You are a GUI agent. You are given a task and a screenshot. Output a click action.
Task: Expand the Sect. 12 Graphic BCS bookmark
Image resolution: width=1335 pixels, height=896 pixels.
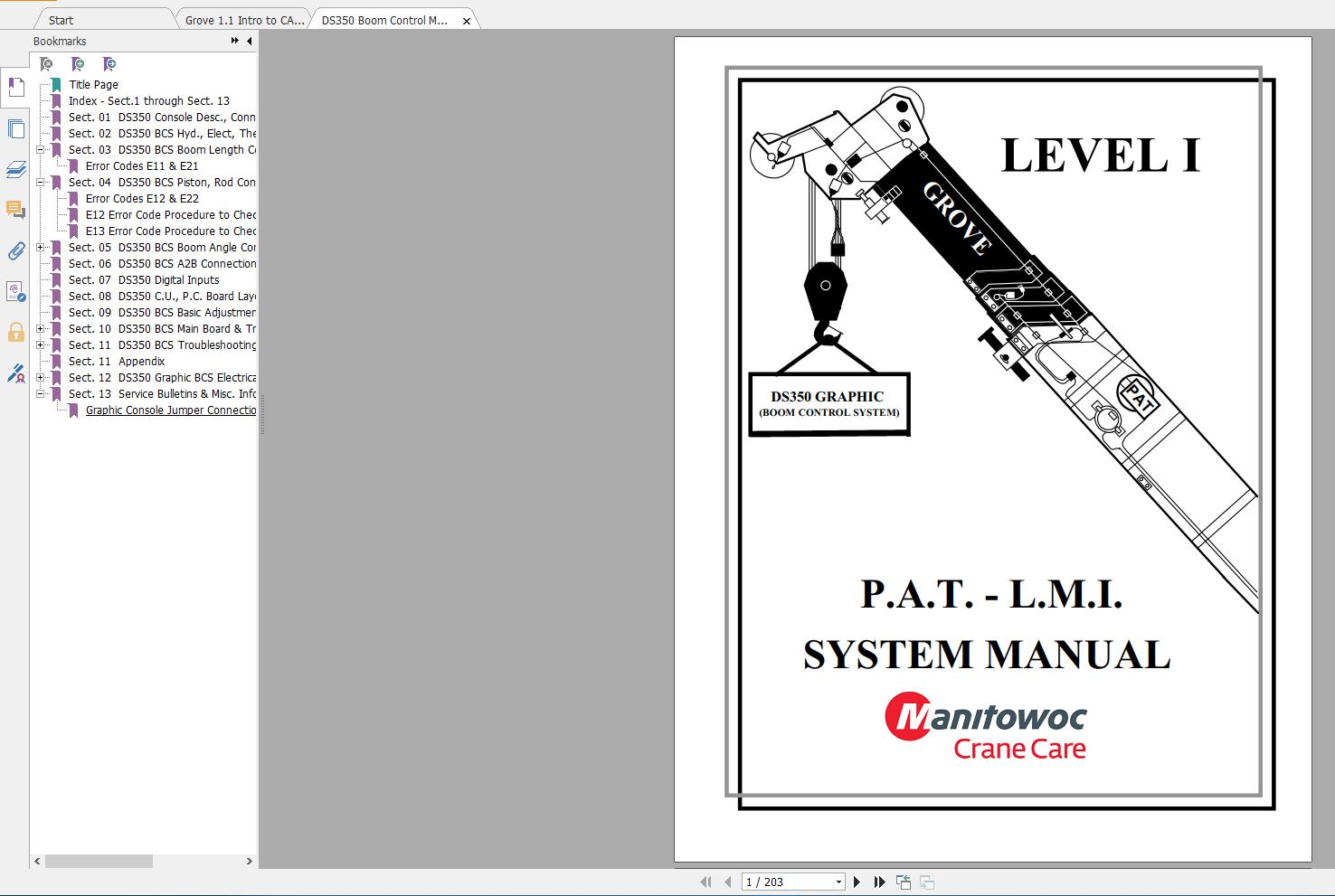tap(40, 378)
